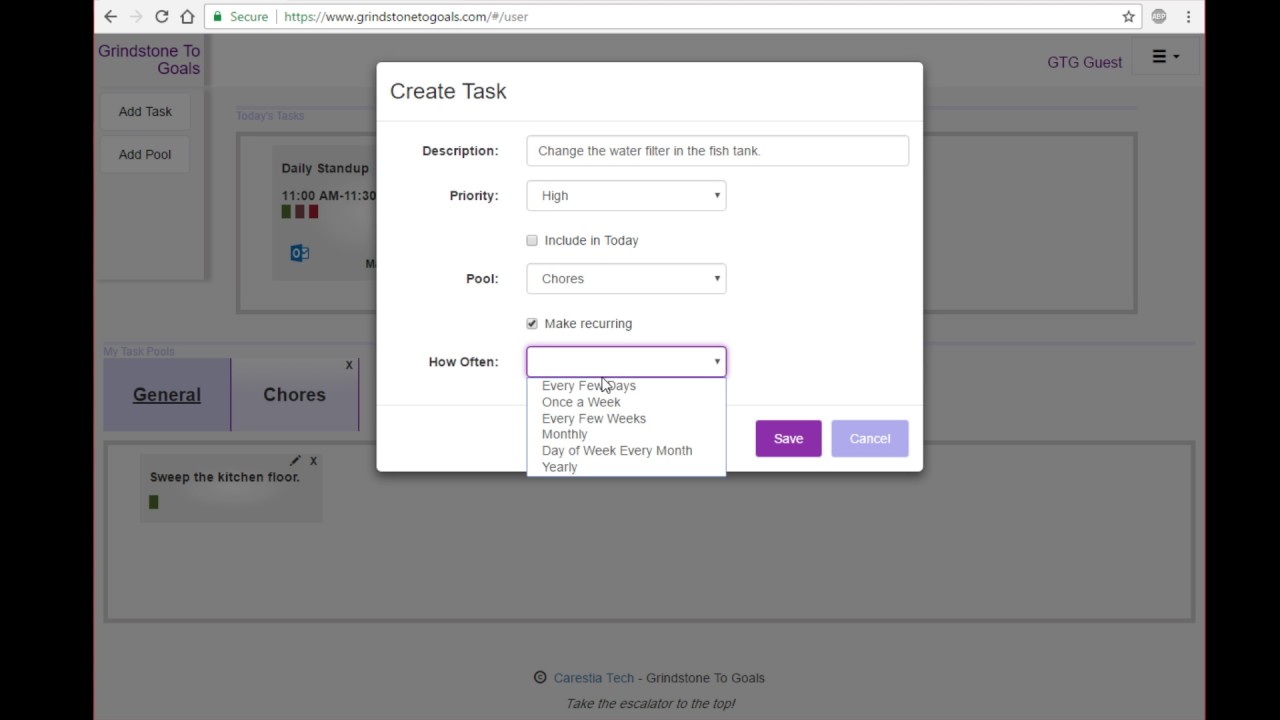The height and width of the screenshot is (720, 1280).
Task: Click into the Description text field
Action: 717,151
